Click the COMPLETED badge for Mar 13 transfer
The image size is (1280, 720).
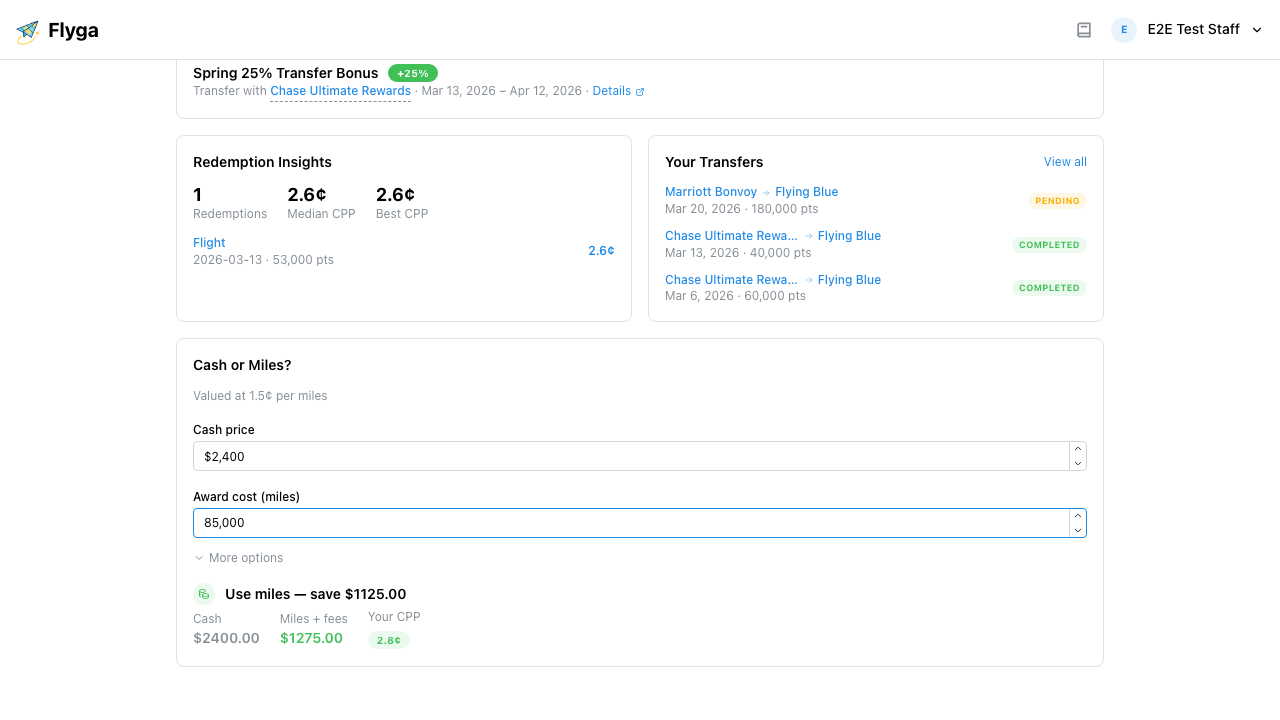pyautogui.click(x=1049, y=245)
